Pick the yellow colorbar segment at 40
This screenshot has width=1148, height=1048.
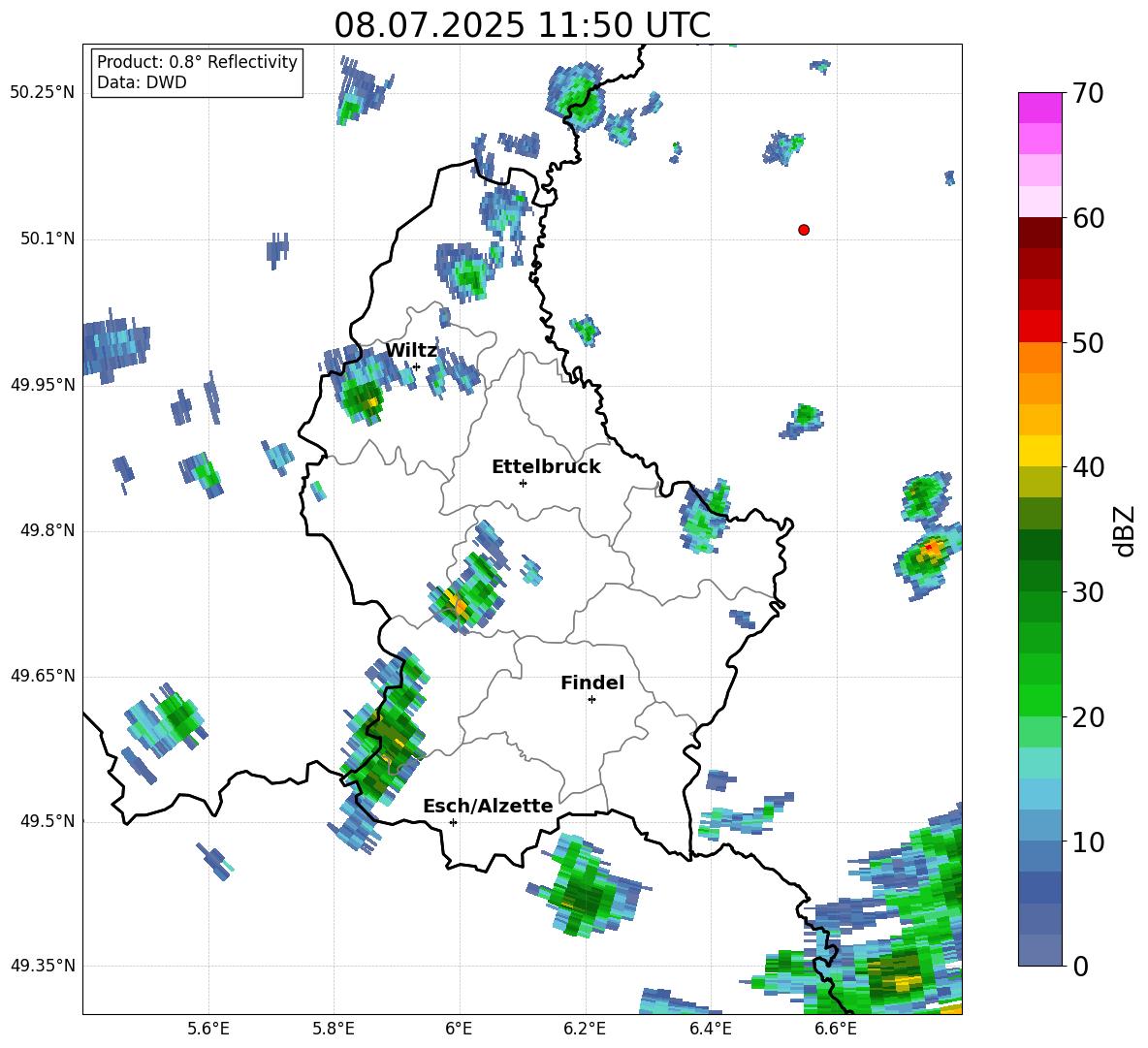(x=1039, y=452)
